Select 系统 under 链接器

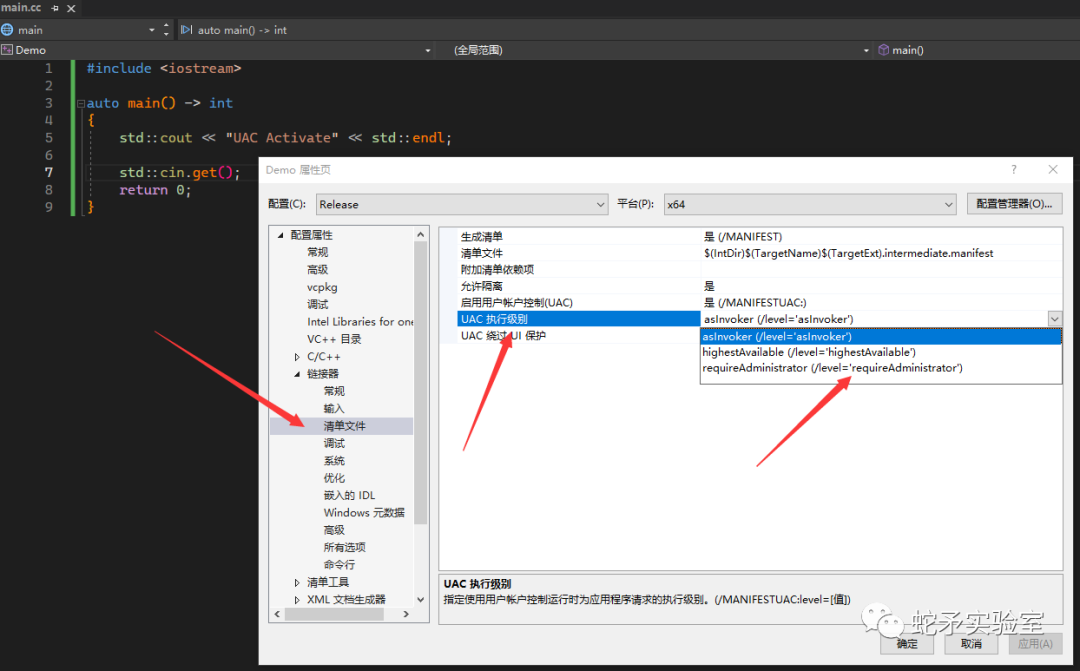[x=334, y=461]
